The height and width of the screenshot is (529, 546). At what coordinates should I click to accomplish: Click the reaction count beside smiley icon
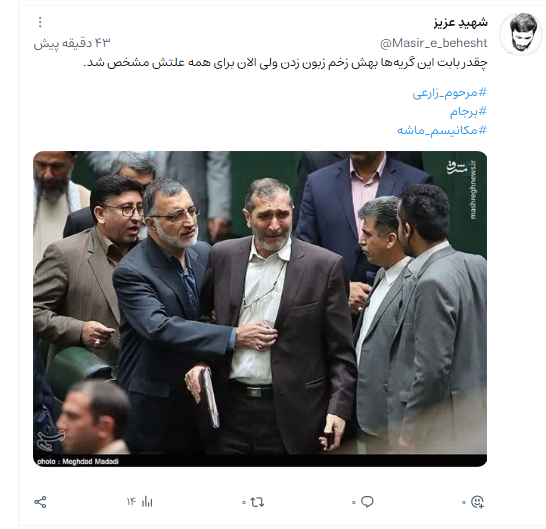[464, 503]
